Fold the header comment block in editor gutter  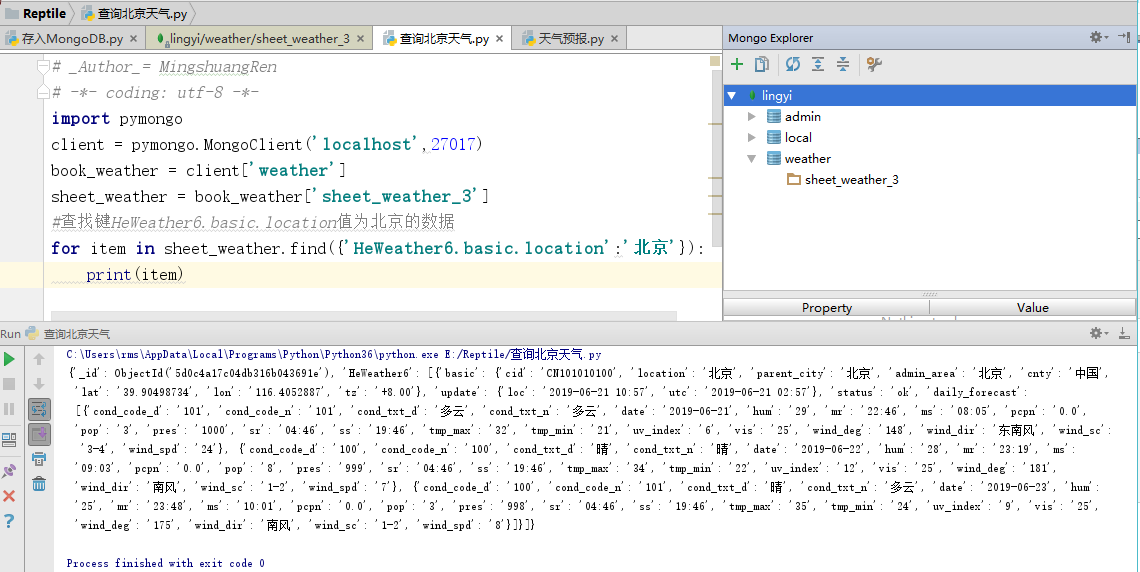point(42,67)
